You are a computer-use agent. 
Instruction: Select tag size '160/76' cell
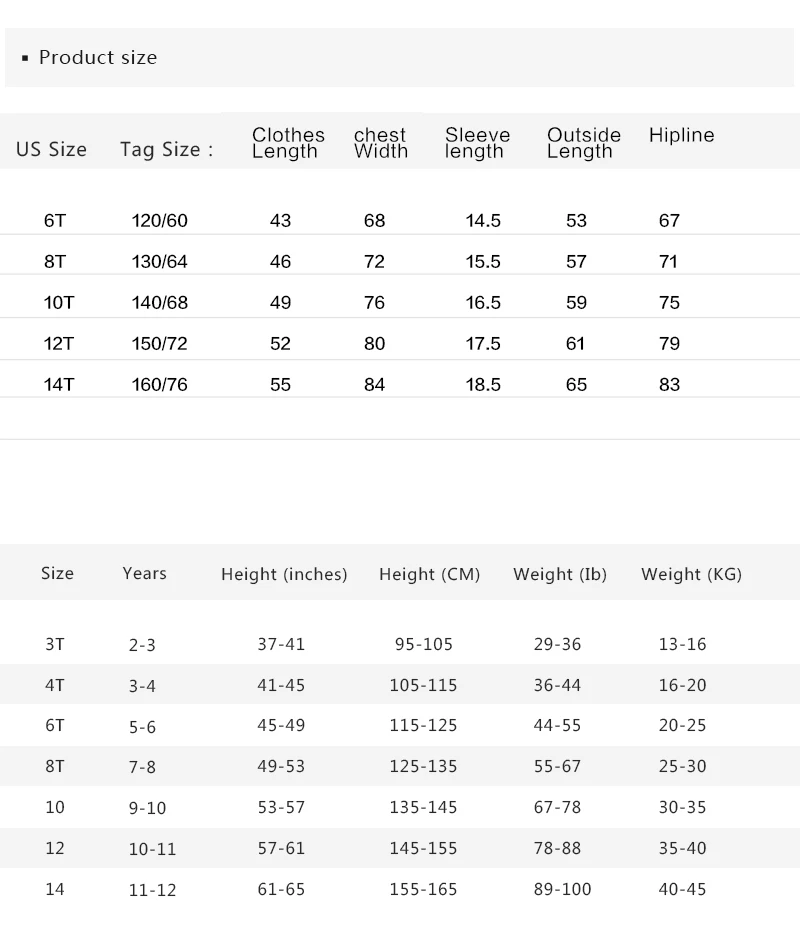[160, 384]
